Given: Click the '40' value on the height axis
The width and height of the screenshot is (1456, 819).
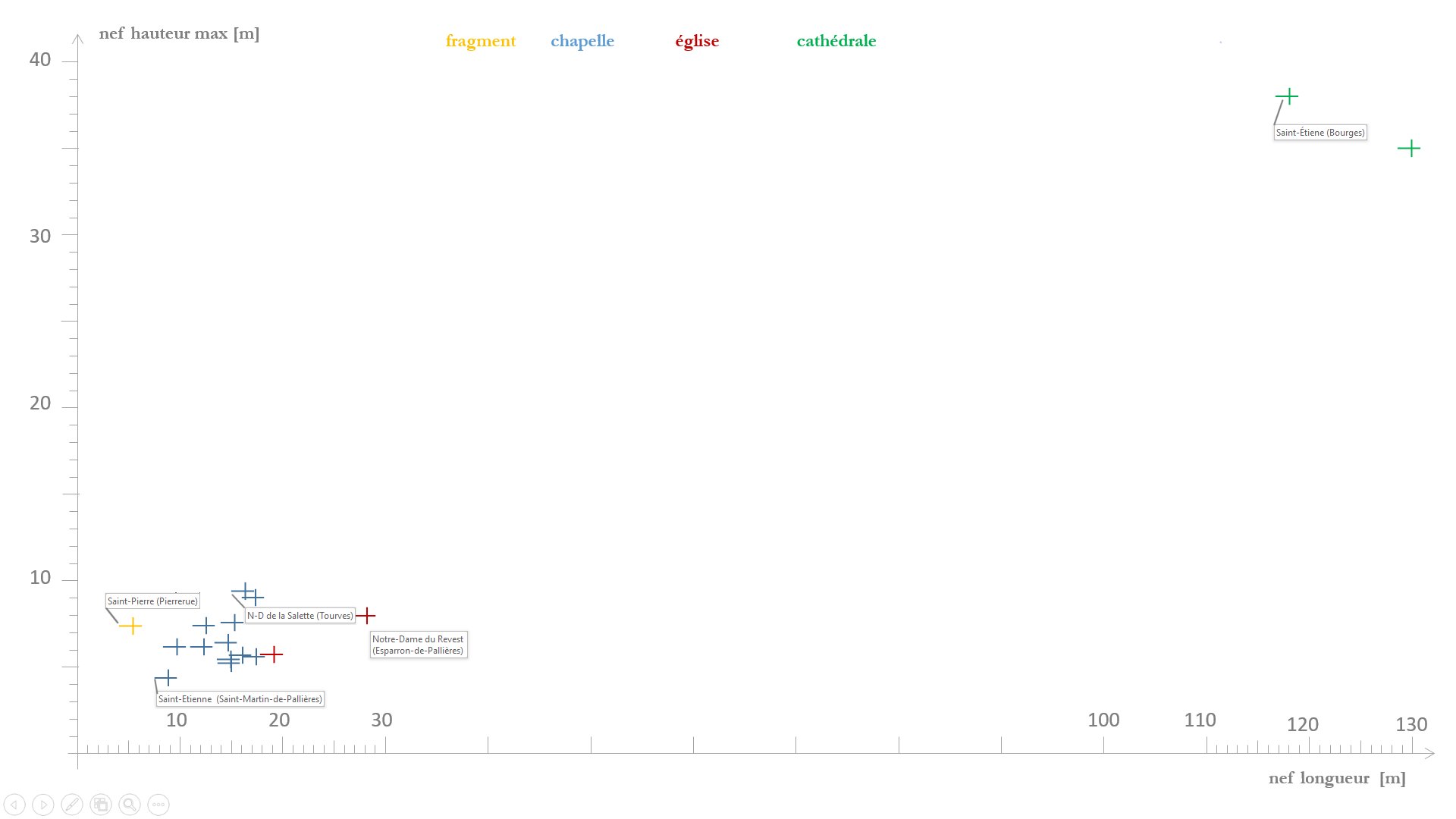Looking at the screenshot, I should point(40,60).
